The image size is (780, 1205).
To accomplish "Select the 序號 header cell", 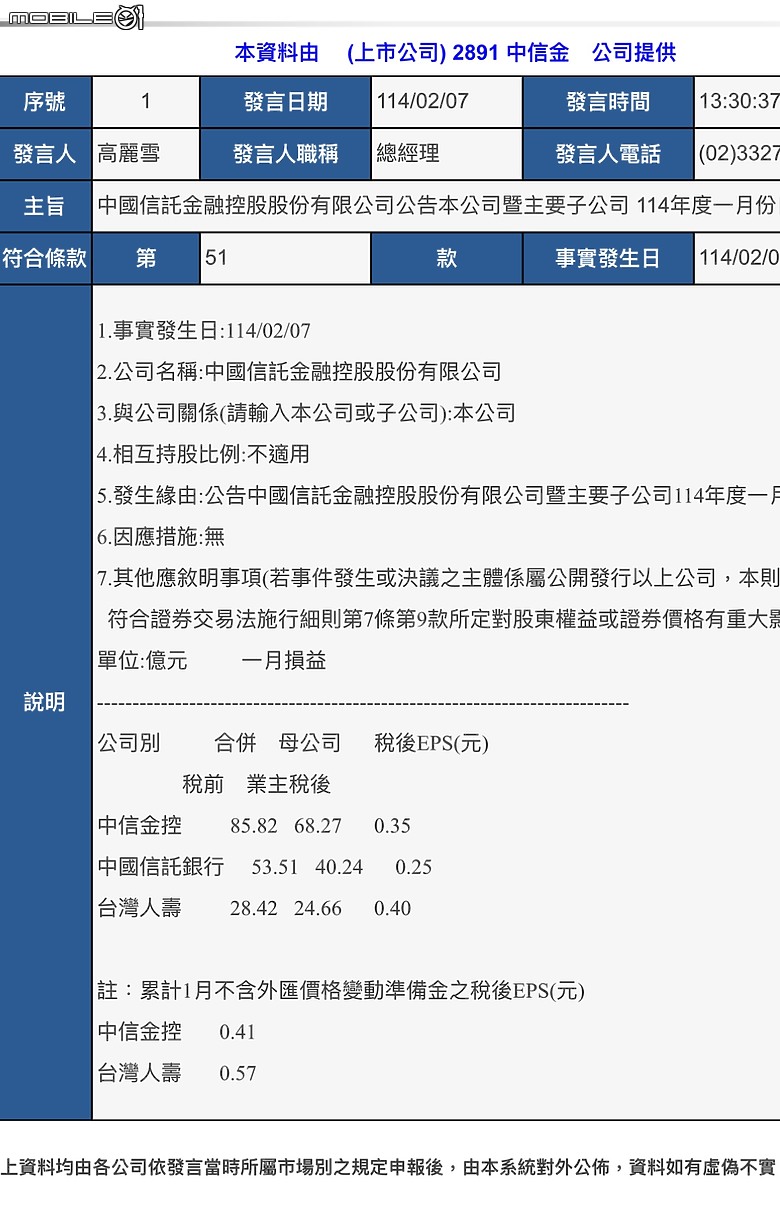I will click(x=45, y=102).
